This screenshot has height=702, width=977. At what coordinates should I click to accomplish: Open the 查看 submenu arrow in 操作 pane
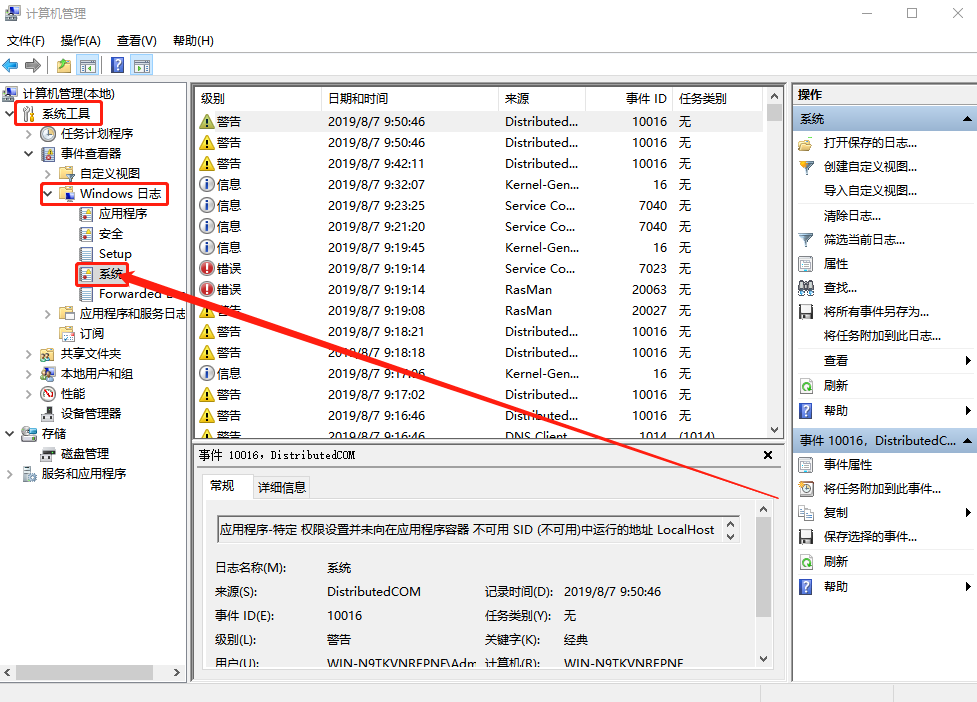pyautogui.click(x=968, y=360)
